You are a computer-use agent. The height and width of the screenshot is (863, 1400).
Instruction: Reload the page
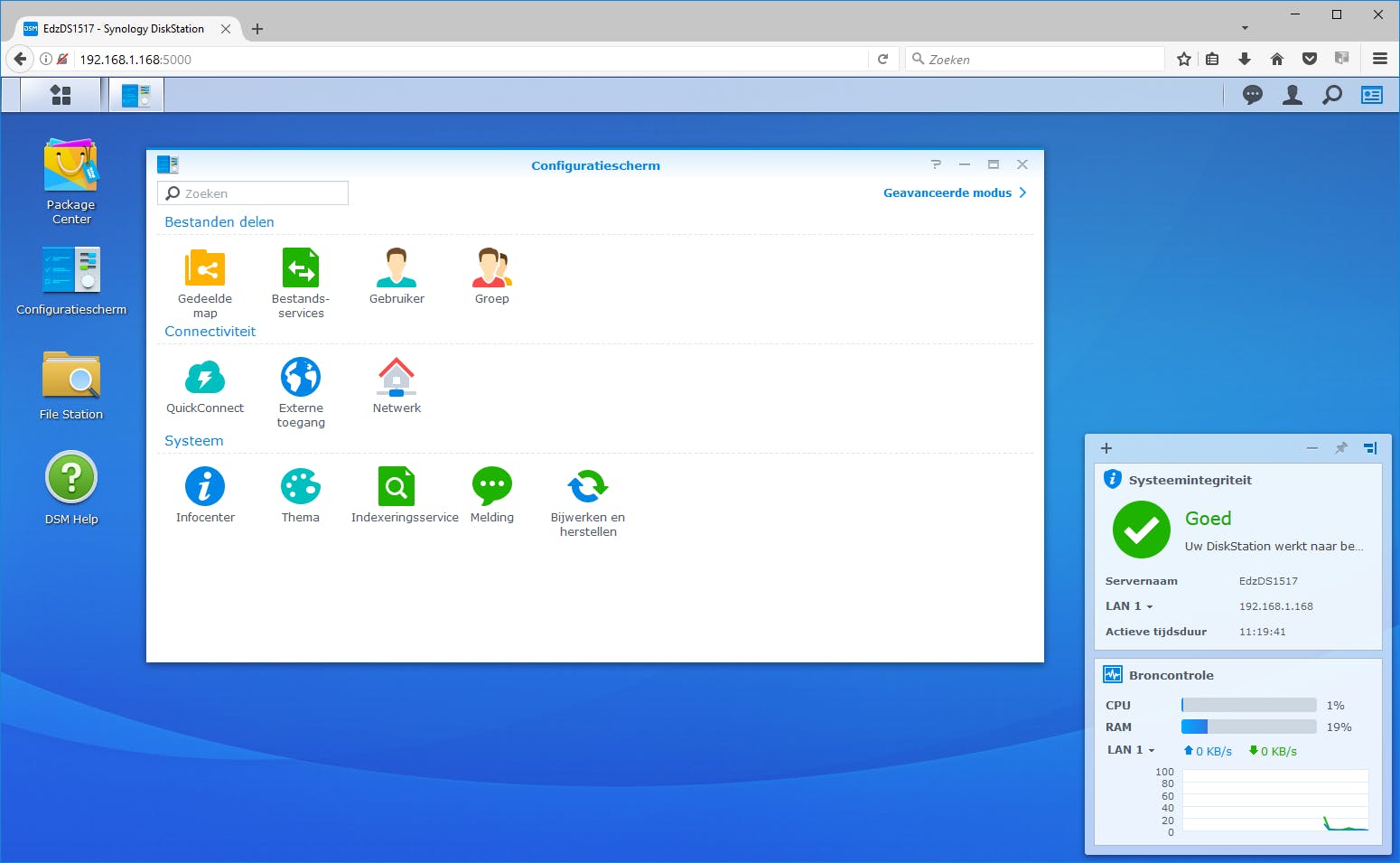tap(883, 59)
